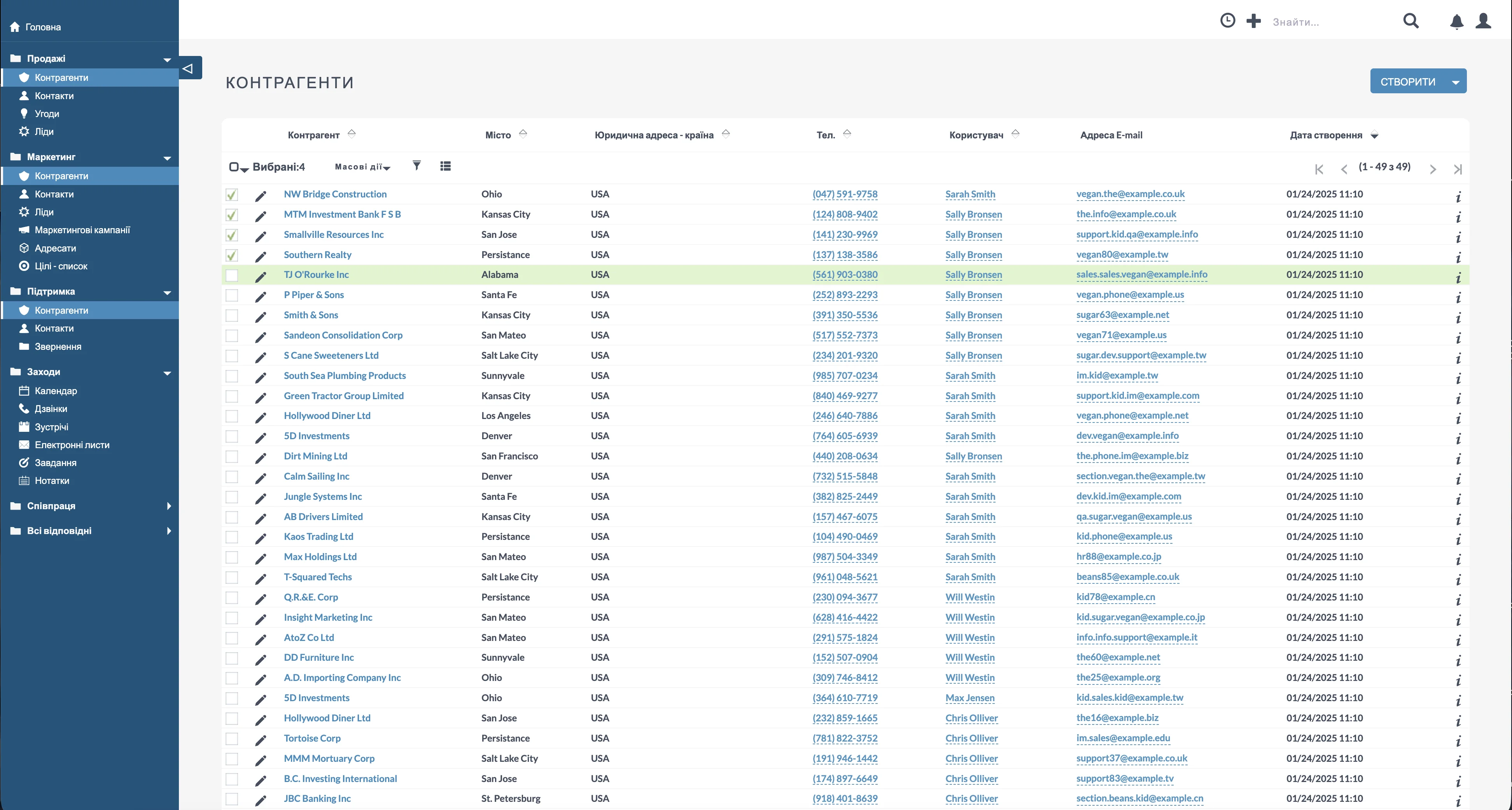The width and height of the screenshot is (1512, 810).
Task: Uncheck the Southern Realty row checkbox
Action: pos(232,255)
